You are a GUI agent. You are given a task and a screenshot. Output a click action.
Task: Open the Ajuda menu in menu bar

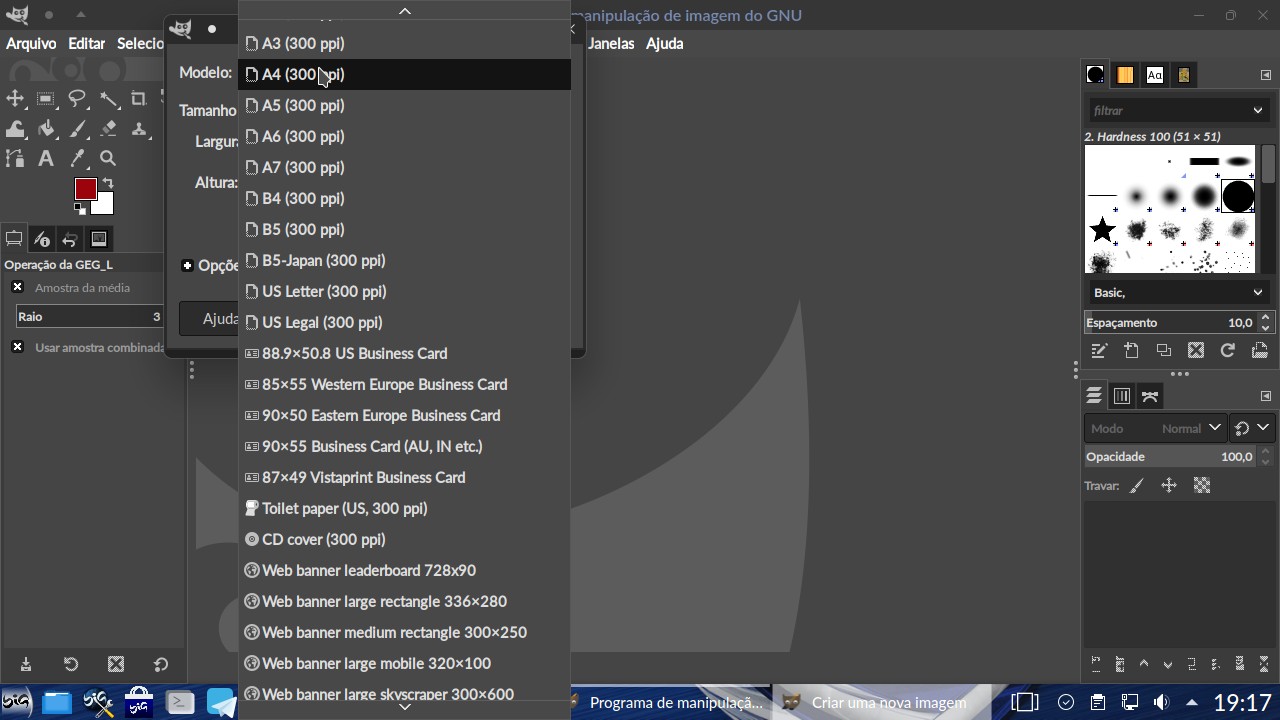(x=664, y=43)
